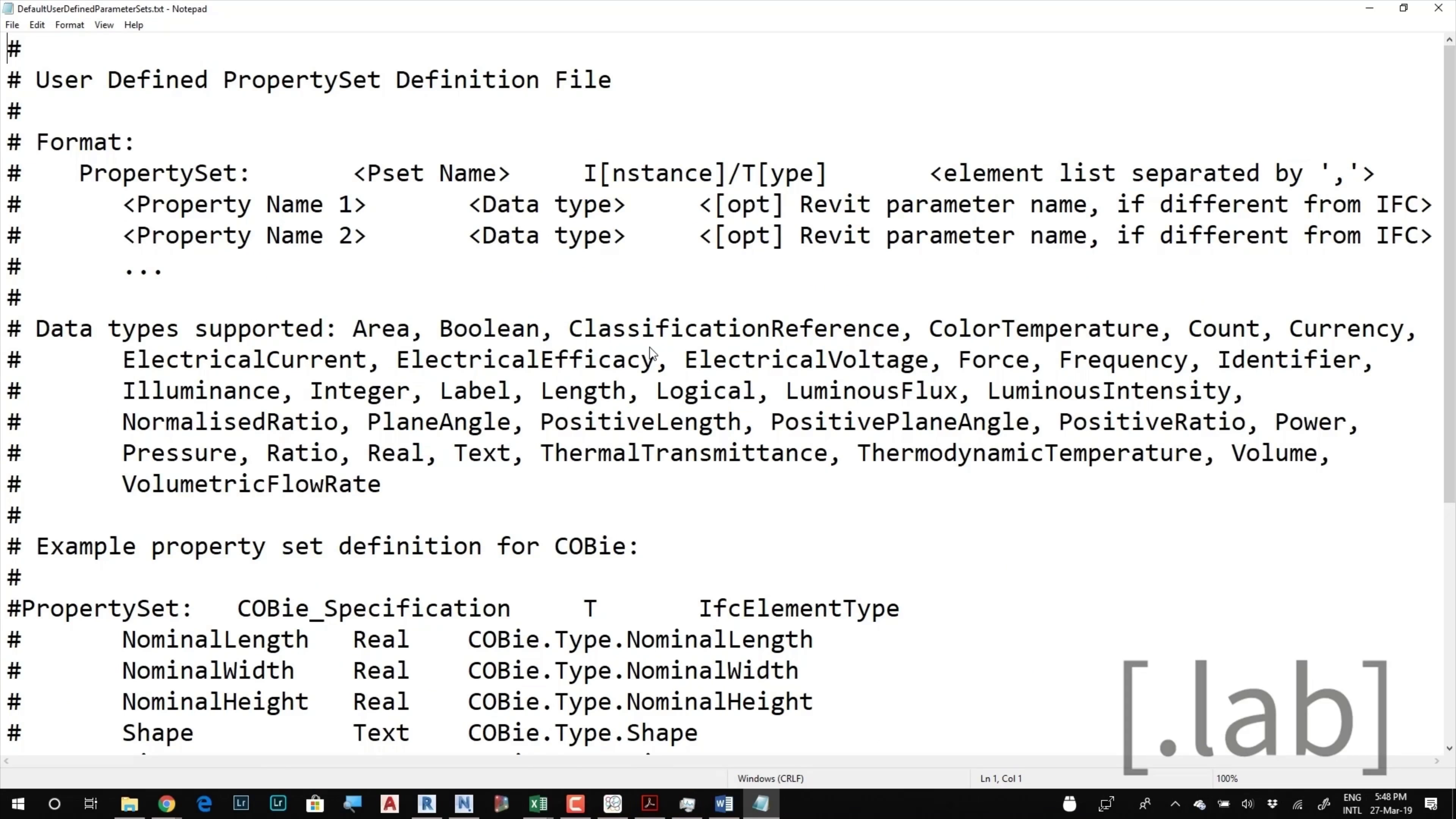
Task: Click the volume speaker tray icon
Action: [1247, 804]
